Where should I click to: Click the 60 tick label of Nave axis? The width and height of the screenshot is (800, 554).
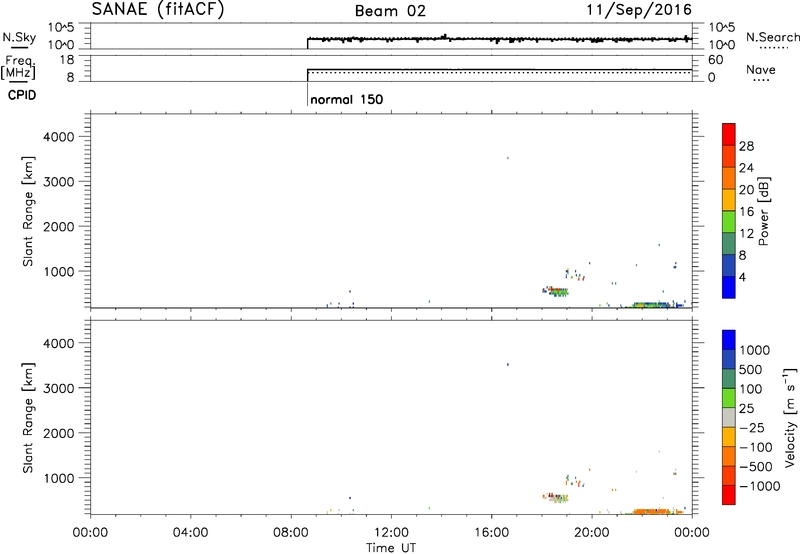tap(715, 60)
